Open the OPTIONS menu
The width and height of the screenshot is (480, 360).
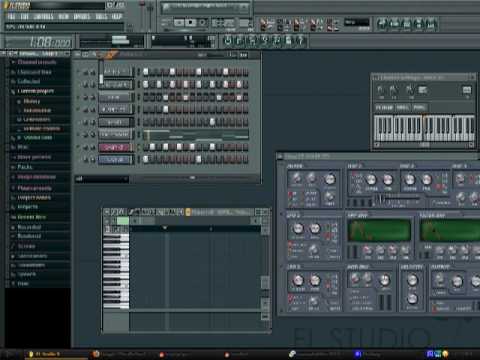[x=82, y=16]
